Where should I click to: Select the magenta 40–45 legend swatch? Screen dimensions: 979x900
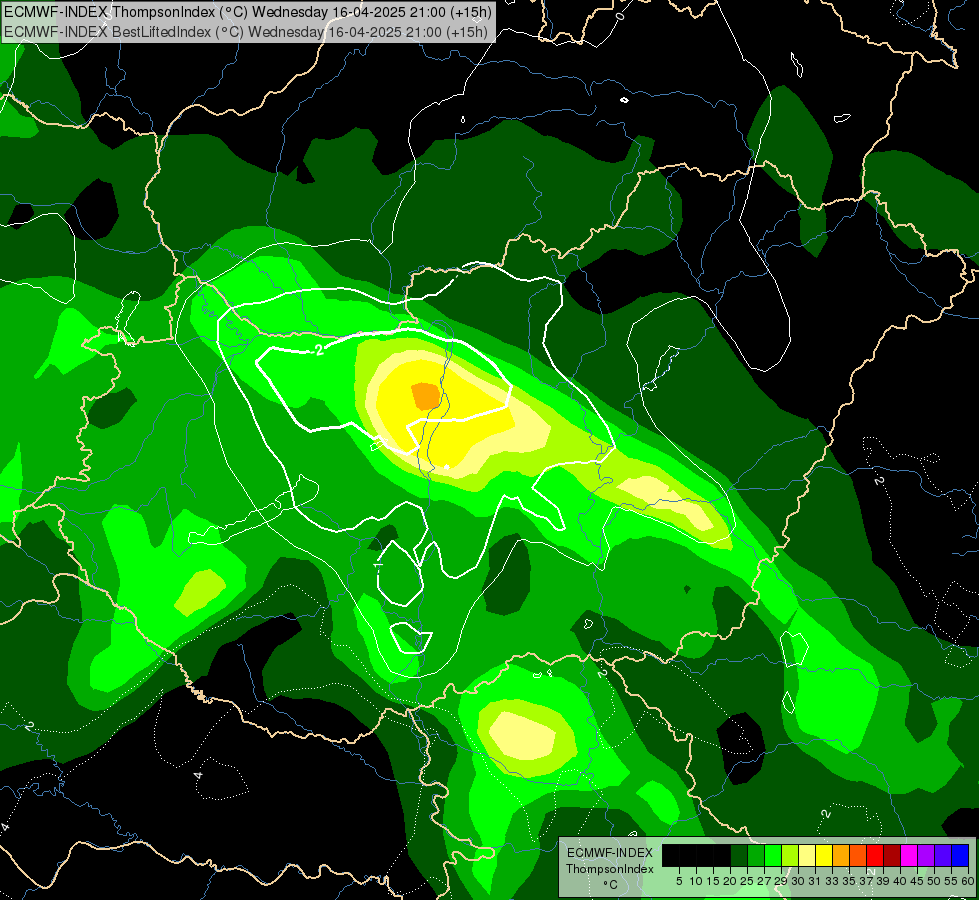pos(909,855)
